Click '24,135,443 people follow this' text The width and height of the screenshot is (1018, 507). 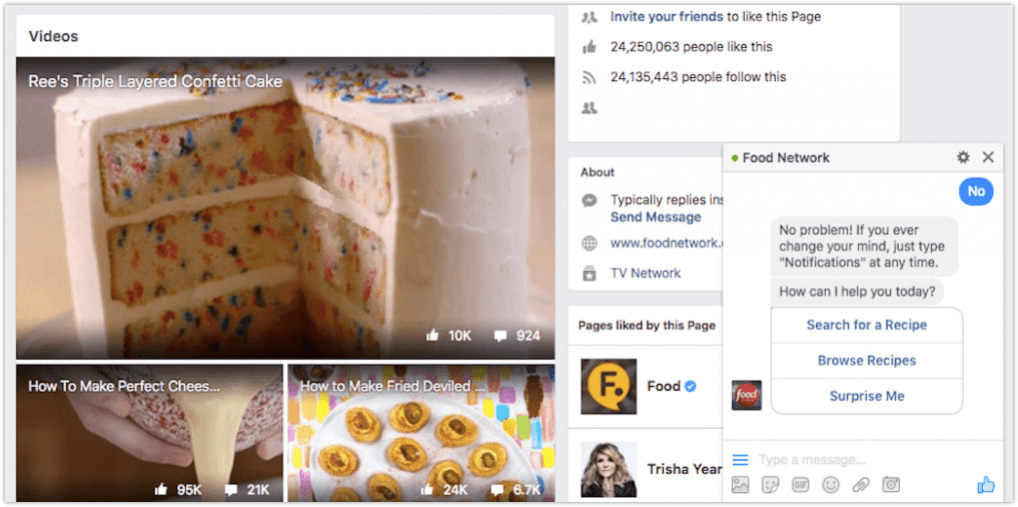pos(698,77)
